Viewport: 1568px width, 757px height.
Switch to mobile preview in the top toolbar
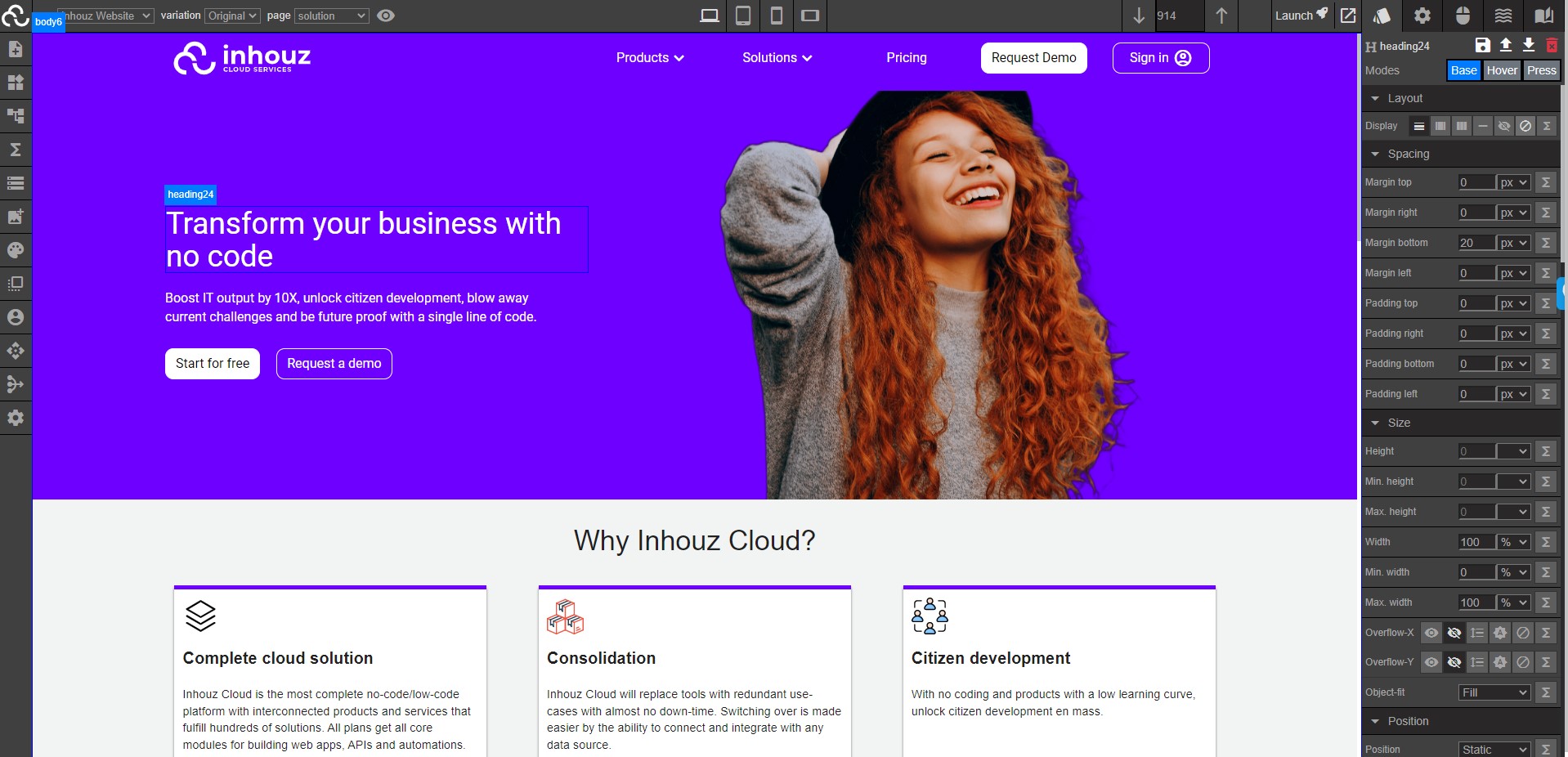click(x=776, y=16)
